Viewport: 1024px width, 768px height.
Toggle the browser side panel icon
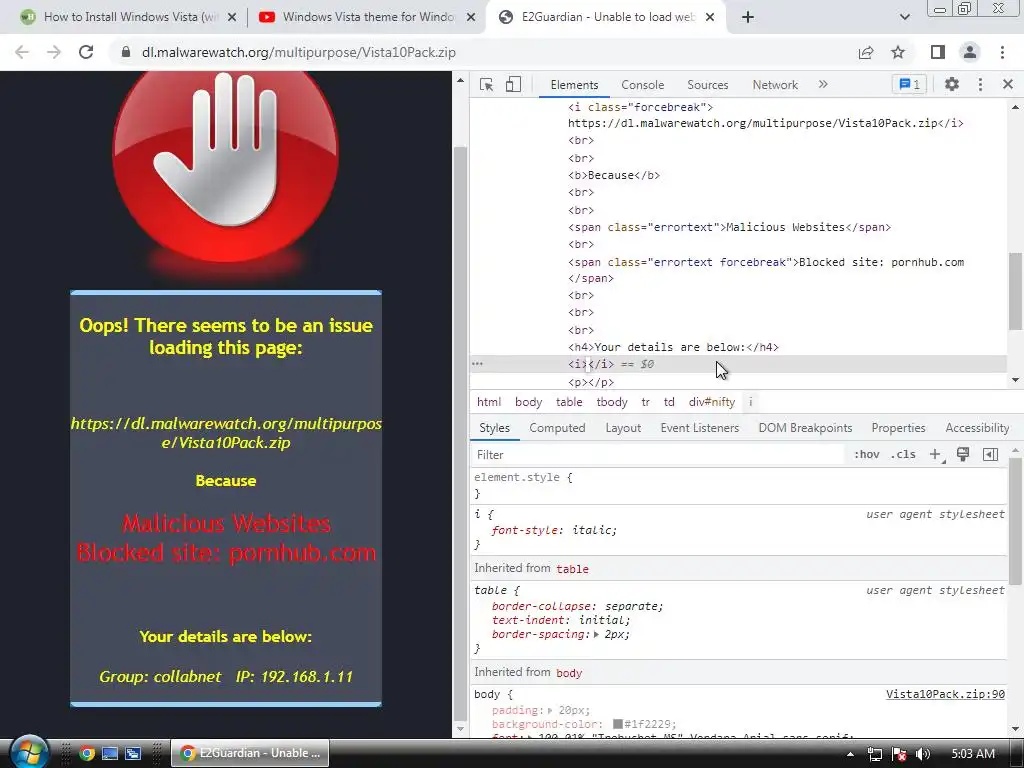click(938, 52)
